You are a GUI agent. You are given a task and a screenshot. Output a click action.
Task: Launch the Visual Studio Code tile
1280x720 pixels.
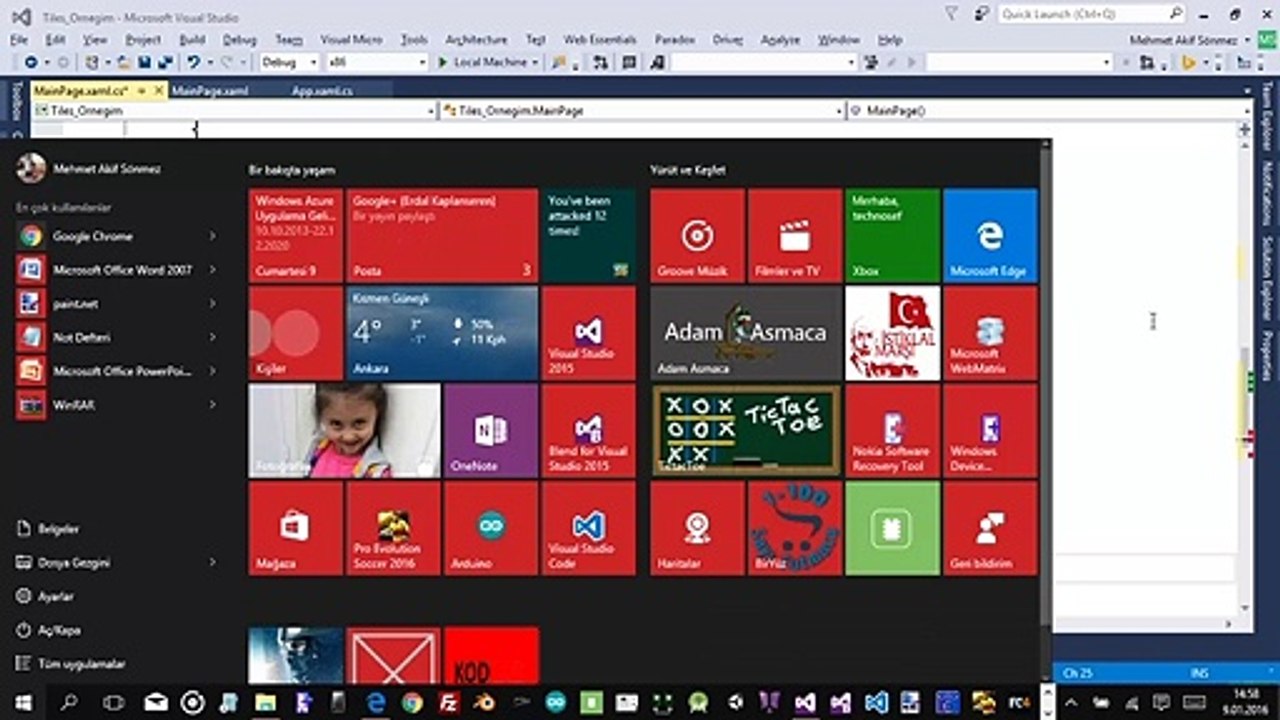(588, 528)
